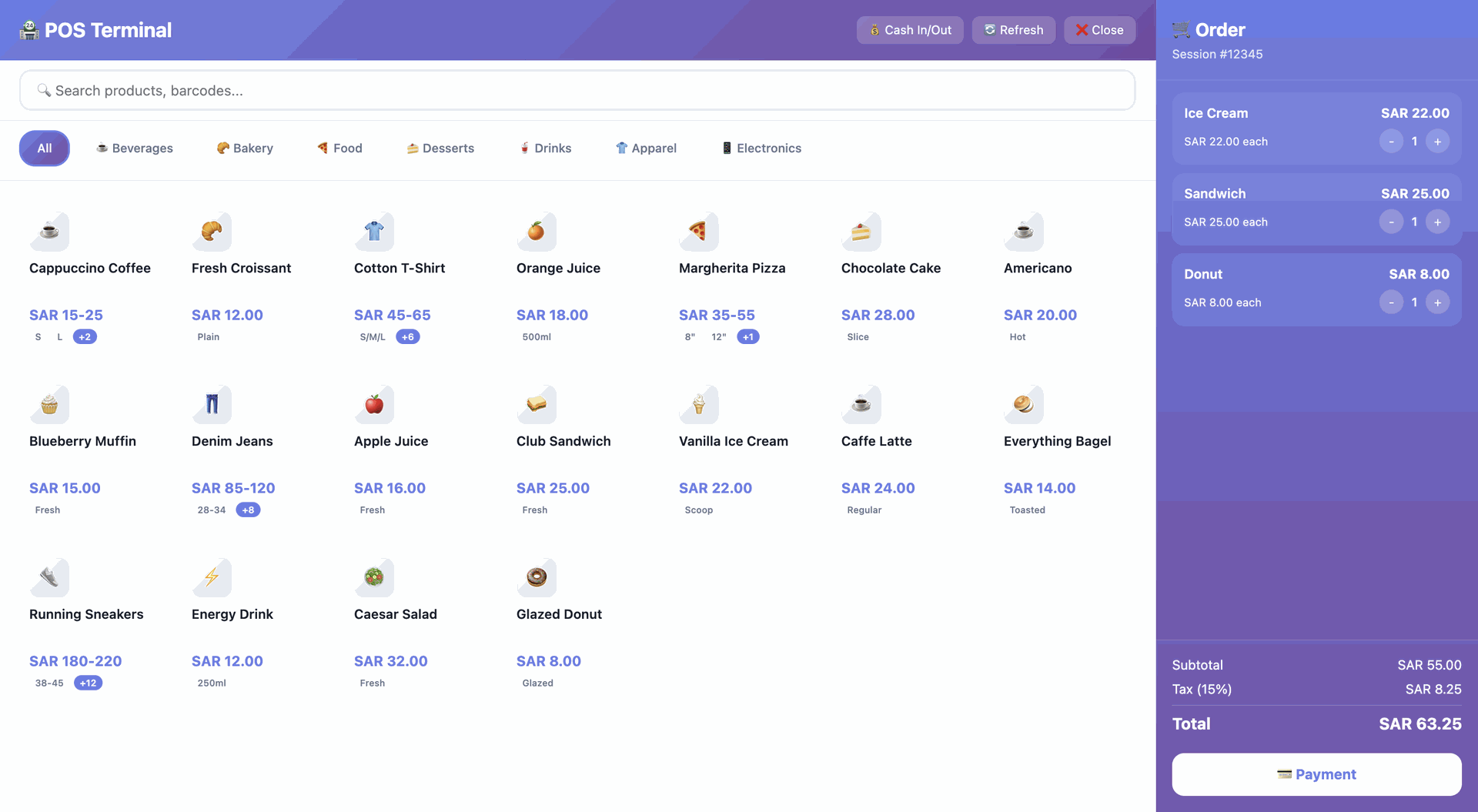This screenshot has width=1478, height=812.
Task: Click the Running Sneakers shoe icon
Action: [49, 577]
